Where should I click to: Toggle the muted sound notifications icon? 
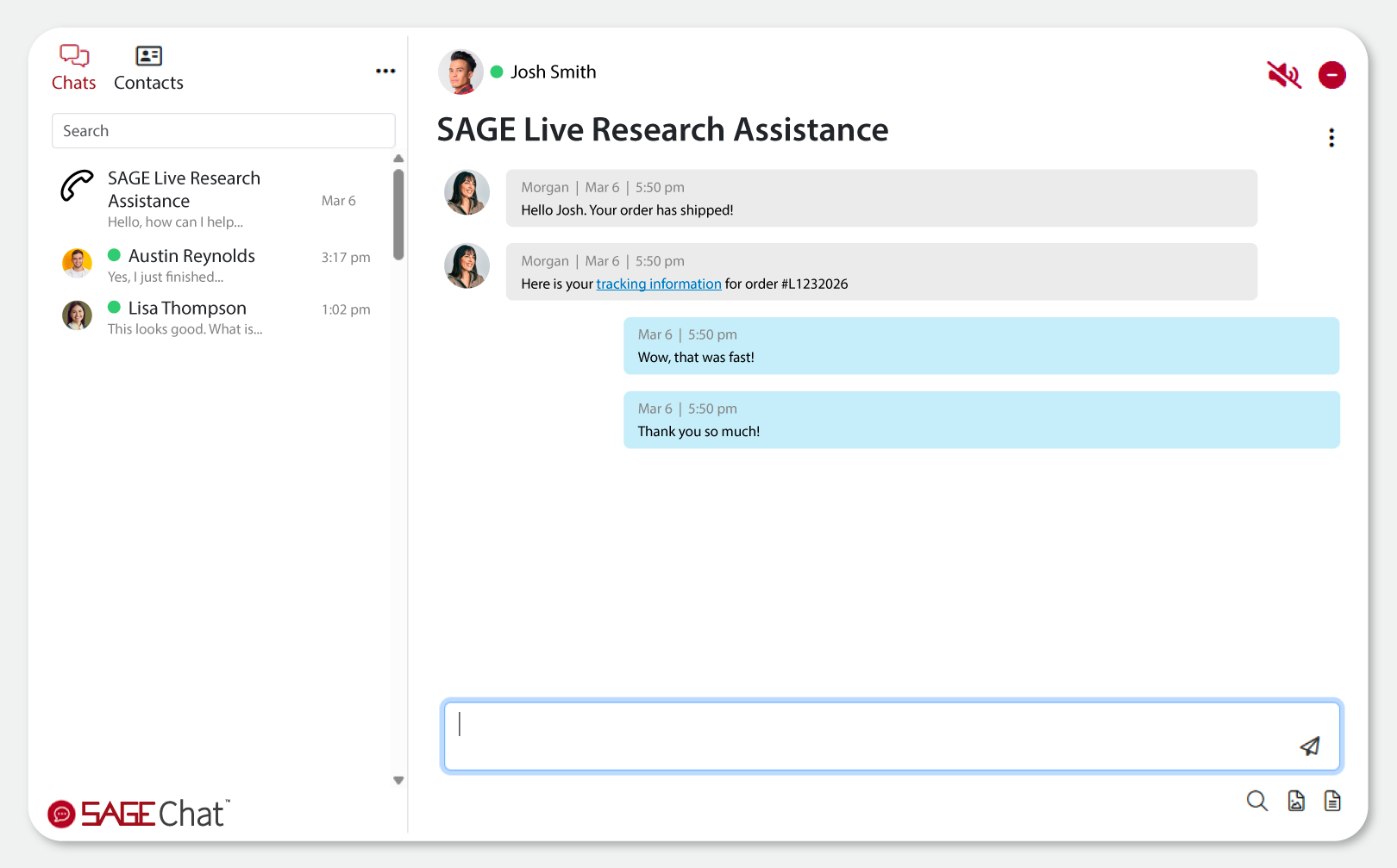tap(1283, 75)
